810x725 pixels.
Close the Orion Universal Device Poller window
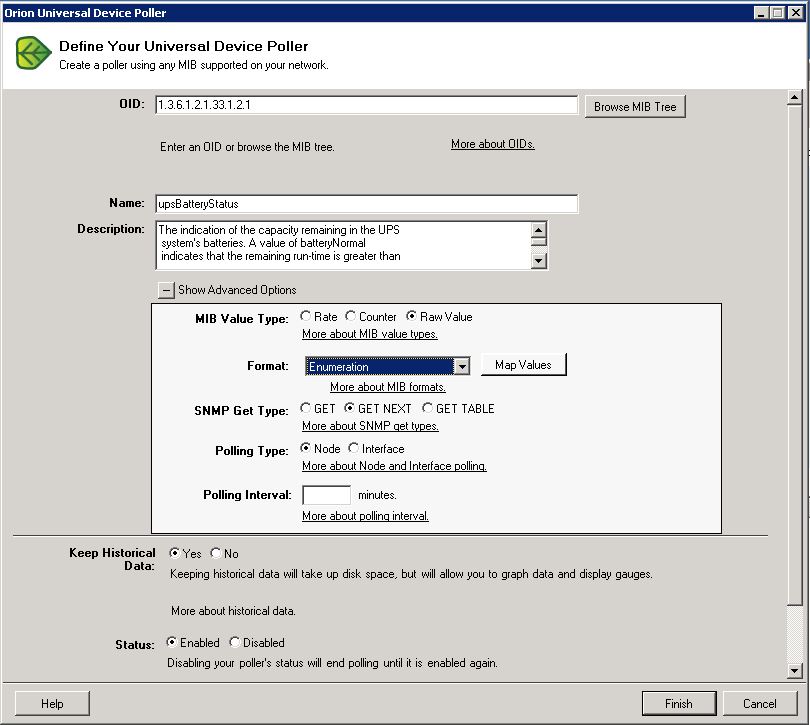click(796, 13)
